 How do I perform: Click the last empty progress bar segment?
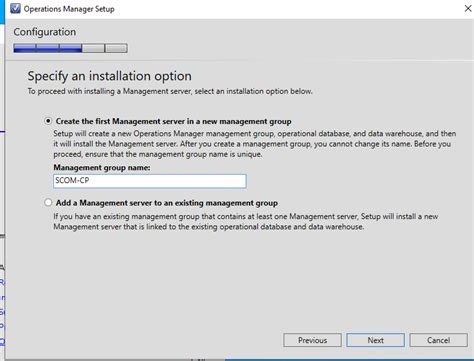(116, 48)
